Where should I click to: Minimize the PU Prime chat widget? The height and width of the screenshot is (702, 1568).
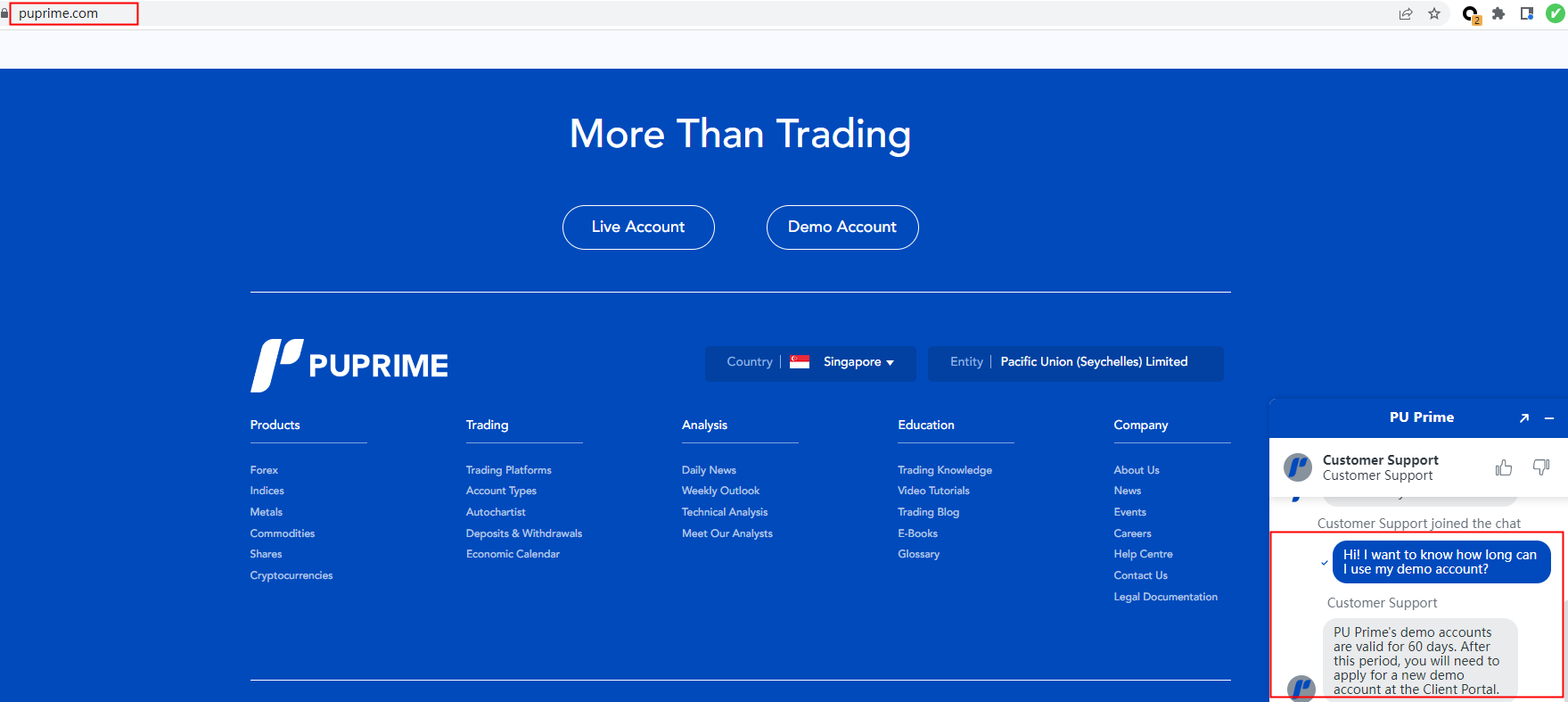(x=1549, y=417)
